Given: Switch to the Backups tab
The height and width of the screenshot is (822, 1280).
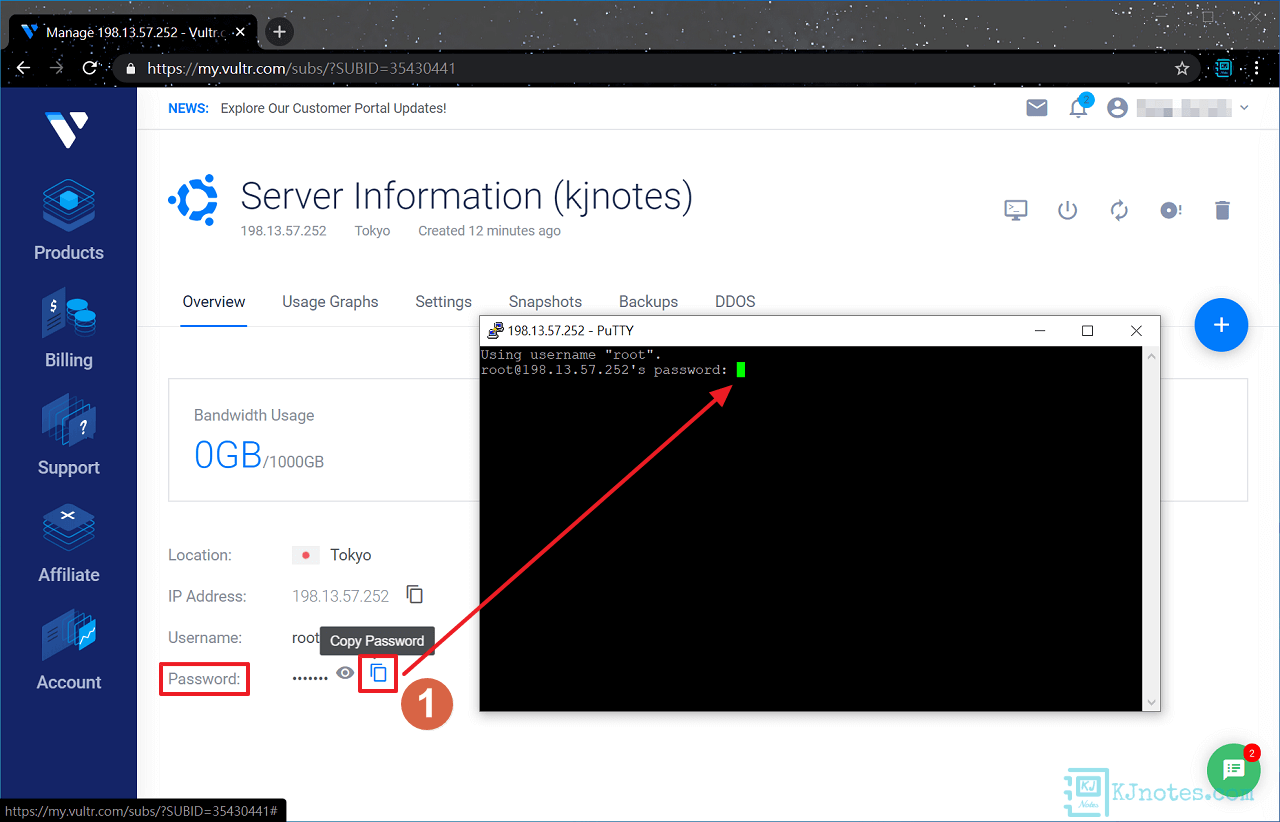Looking at the screenshot, I should pyautogui.click(x=648, y=301).
